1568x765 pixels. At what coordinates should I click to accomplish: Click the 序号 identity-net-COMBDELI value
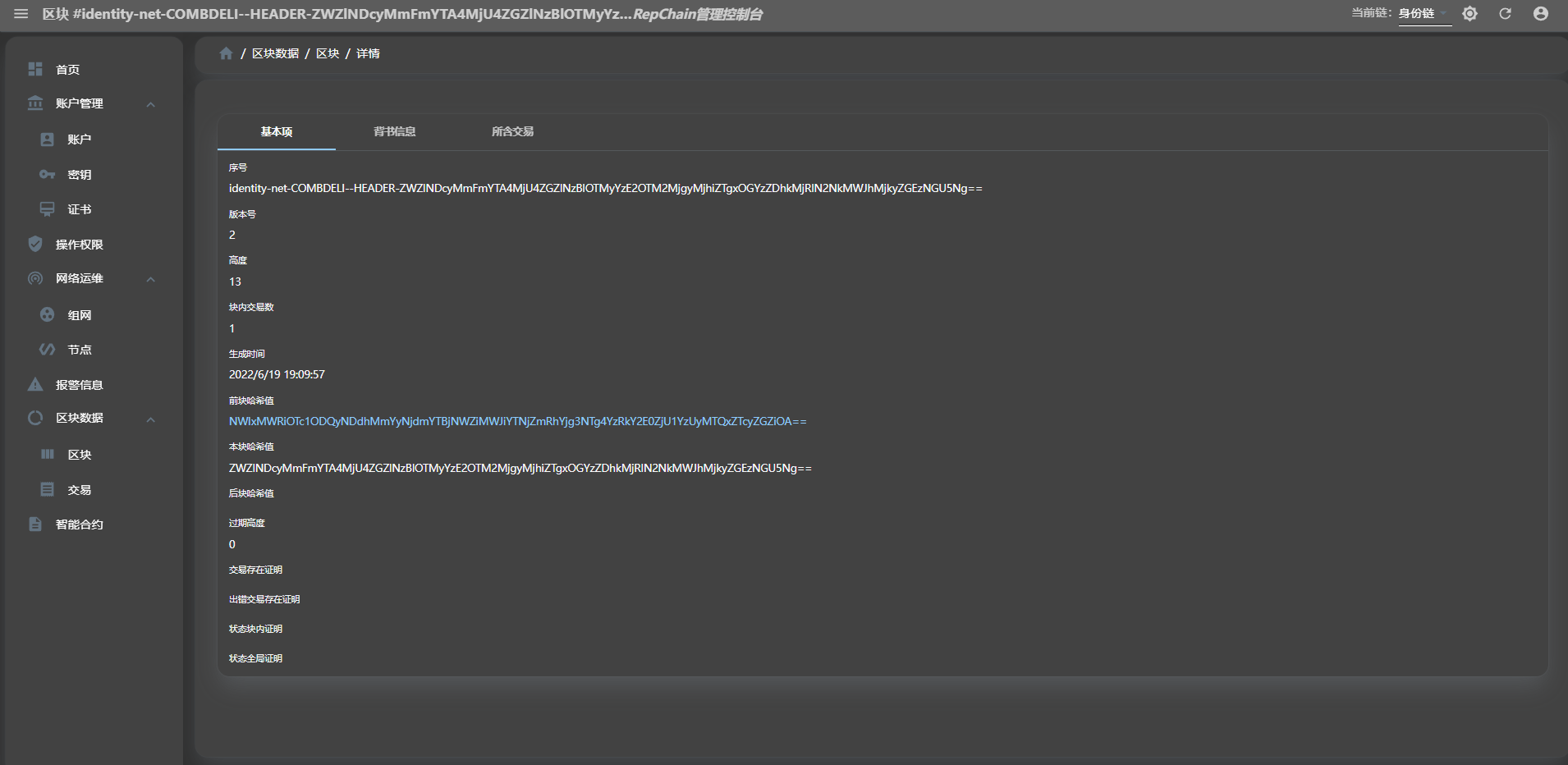click(x=605, y=188)
